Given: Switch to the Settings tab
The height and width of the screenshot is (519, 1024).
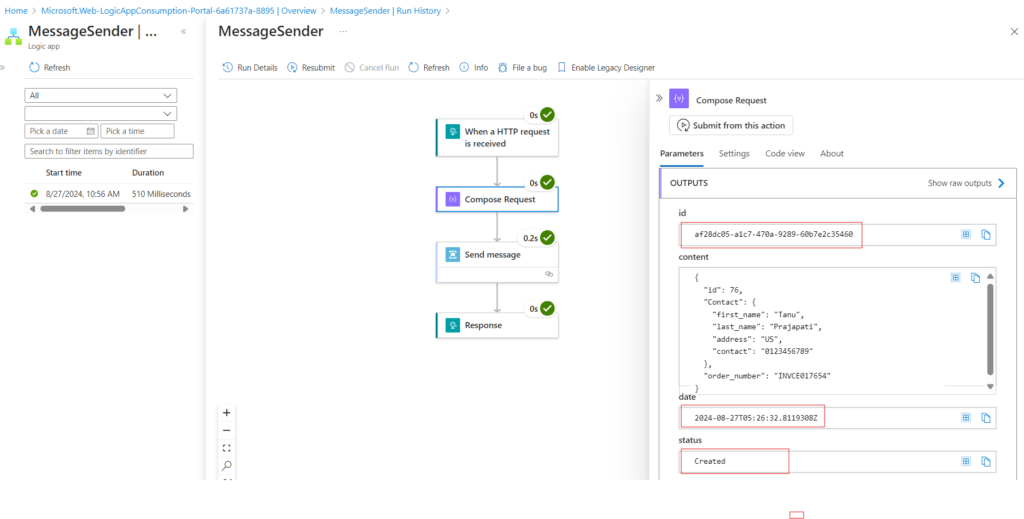Looking at the screenshot, I should click(x=734, y=153).
